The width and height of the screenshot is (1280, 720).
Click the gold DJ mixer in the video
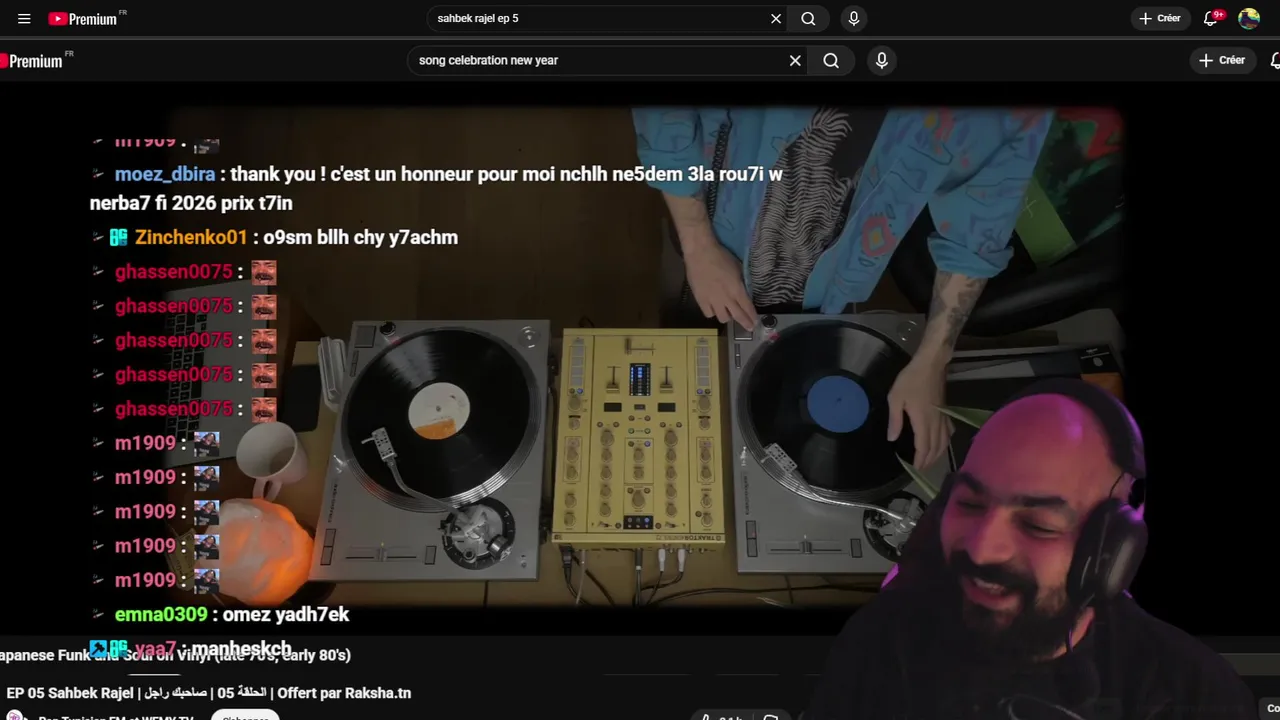[x=638, y=438]
